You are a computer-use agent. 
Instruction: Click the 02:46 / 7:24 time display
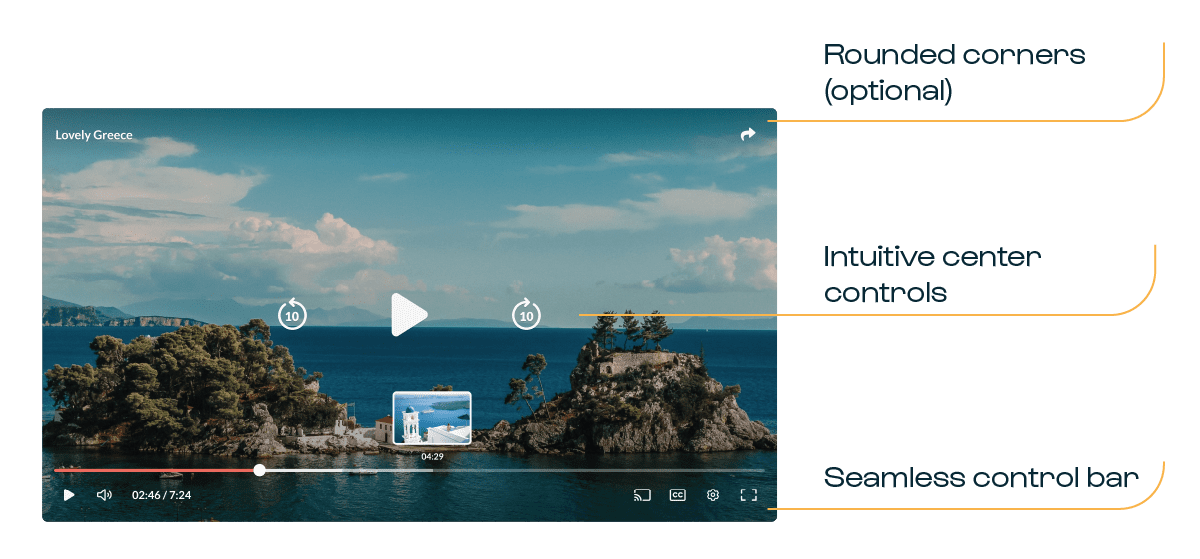[161, 495]
